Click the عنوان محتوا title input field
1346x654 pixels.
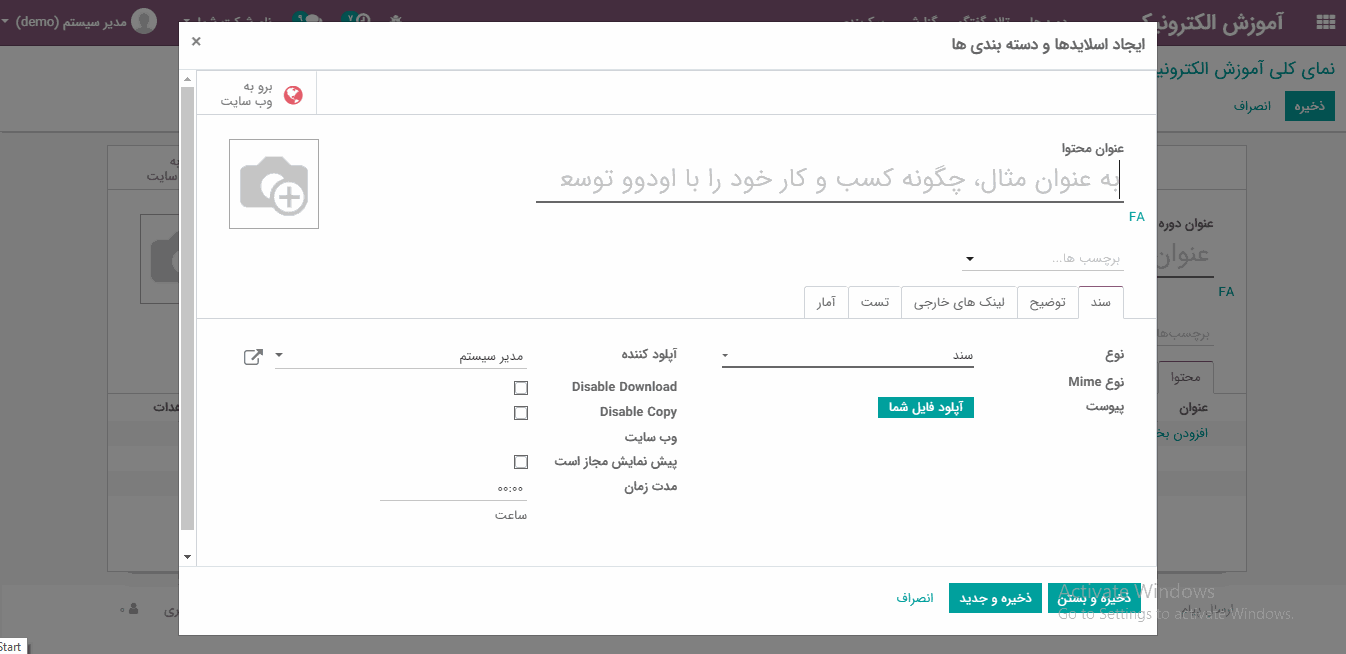pos(828,181)
